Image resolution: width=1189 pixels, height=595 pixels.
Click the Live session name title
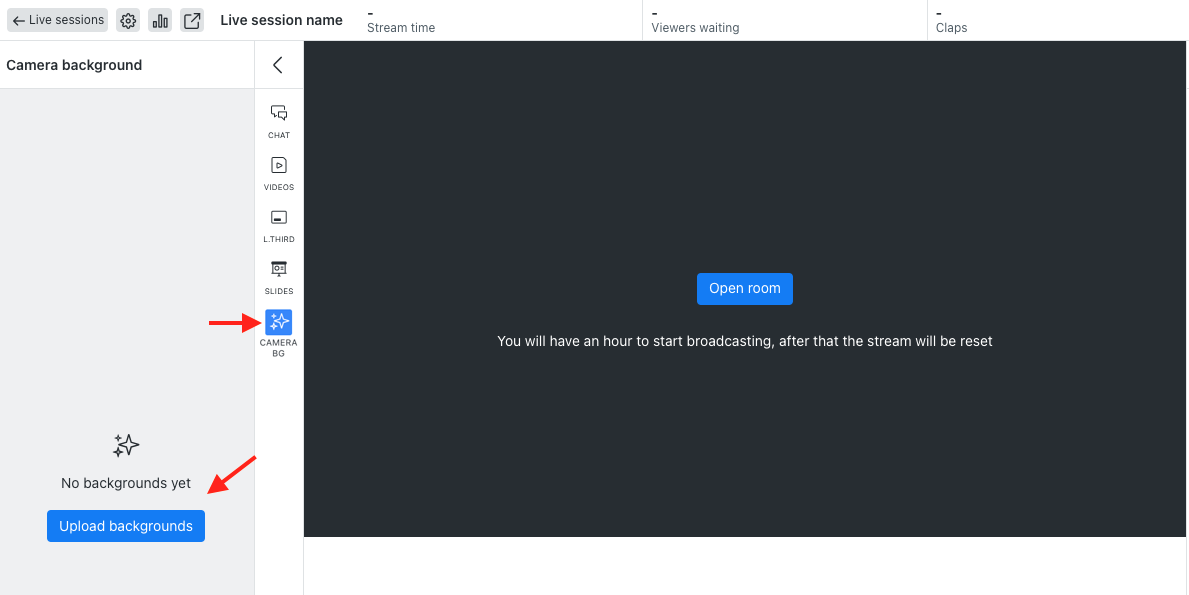[x=281, y=20]
